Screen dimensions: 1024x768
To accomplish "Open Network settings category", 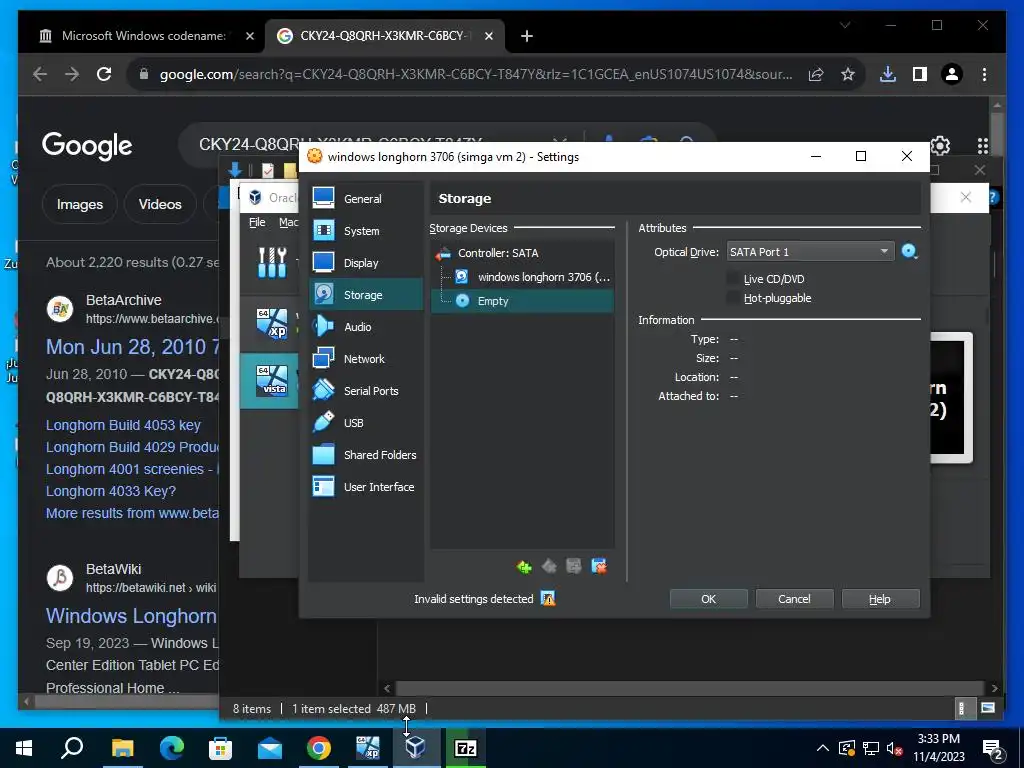I will (x=366, y=359).
